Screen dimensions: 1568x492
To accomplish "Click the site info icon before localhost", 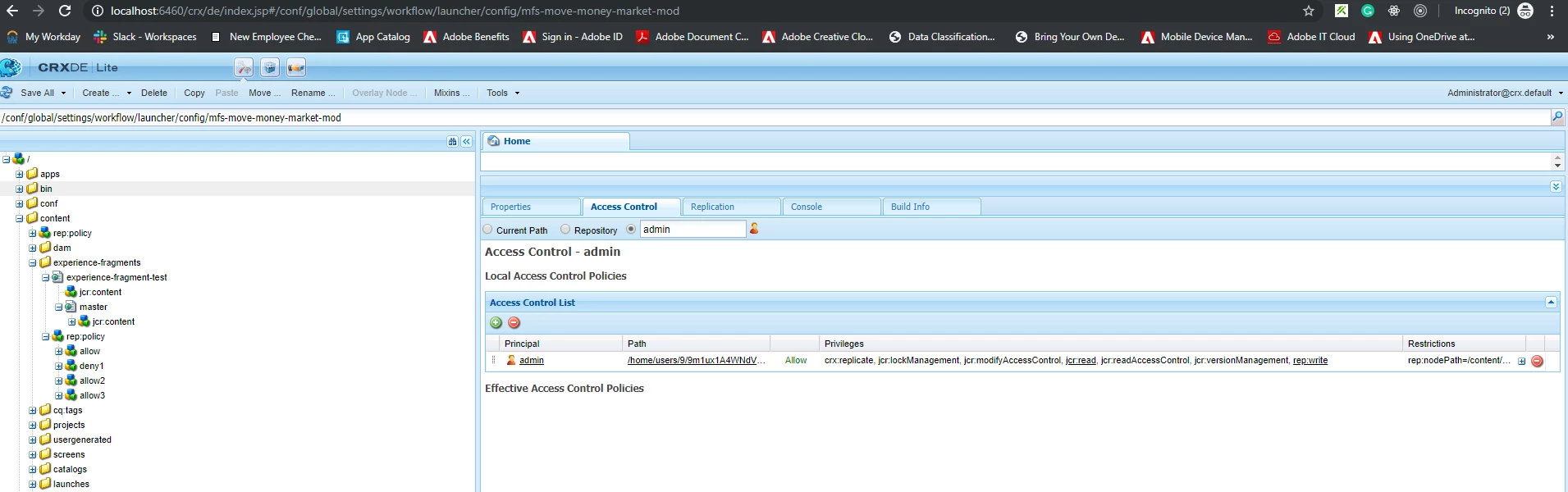I will coord(98,11).
